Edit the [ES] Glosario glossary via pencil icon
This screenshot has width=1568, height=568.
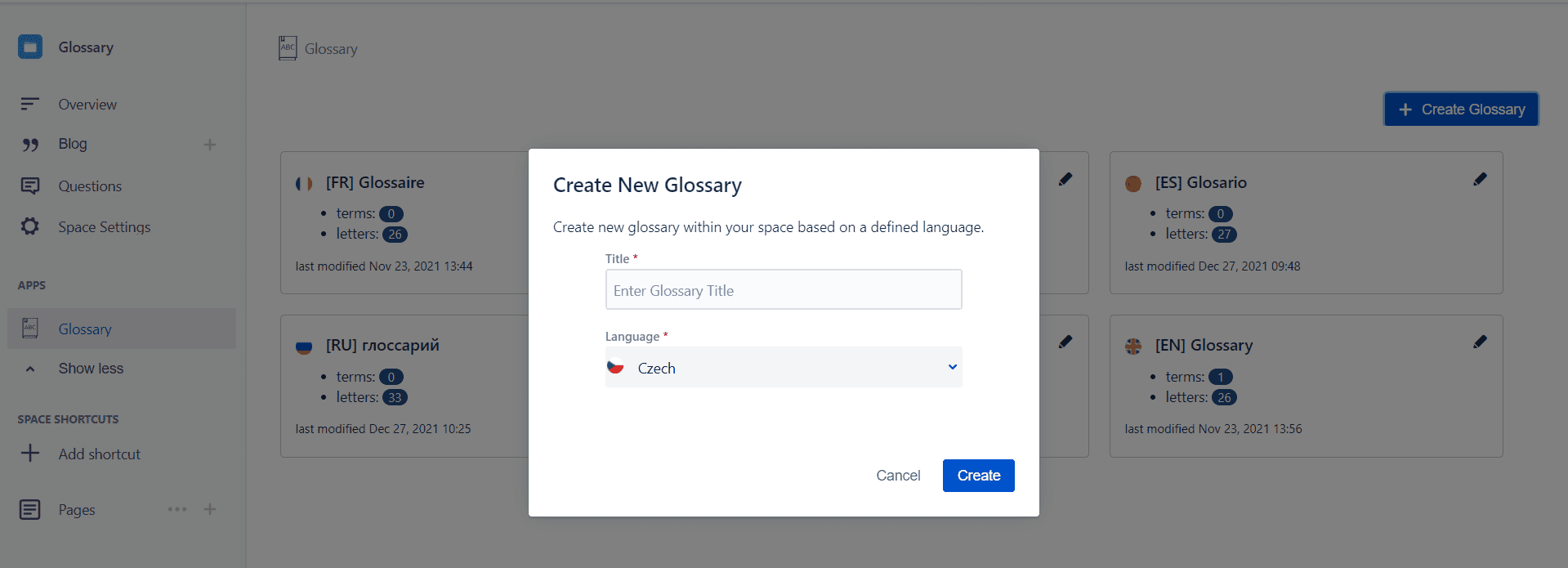click(1480, 179)
